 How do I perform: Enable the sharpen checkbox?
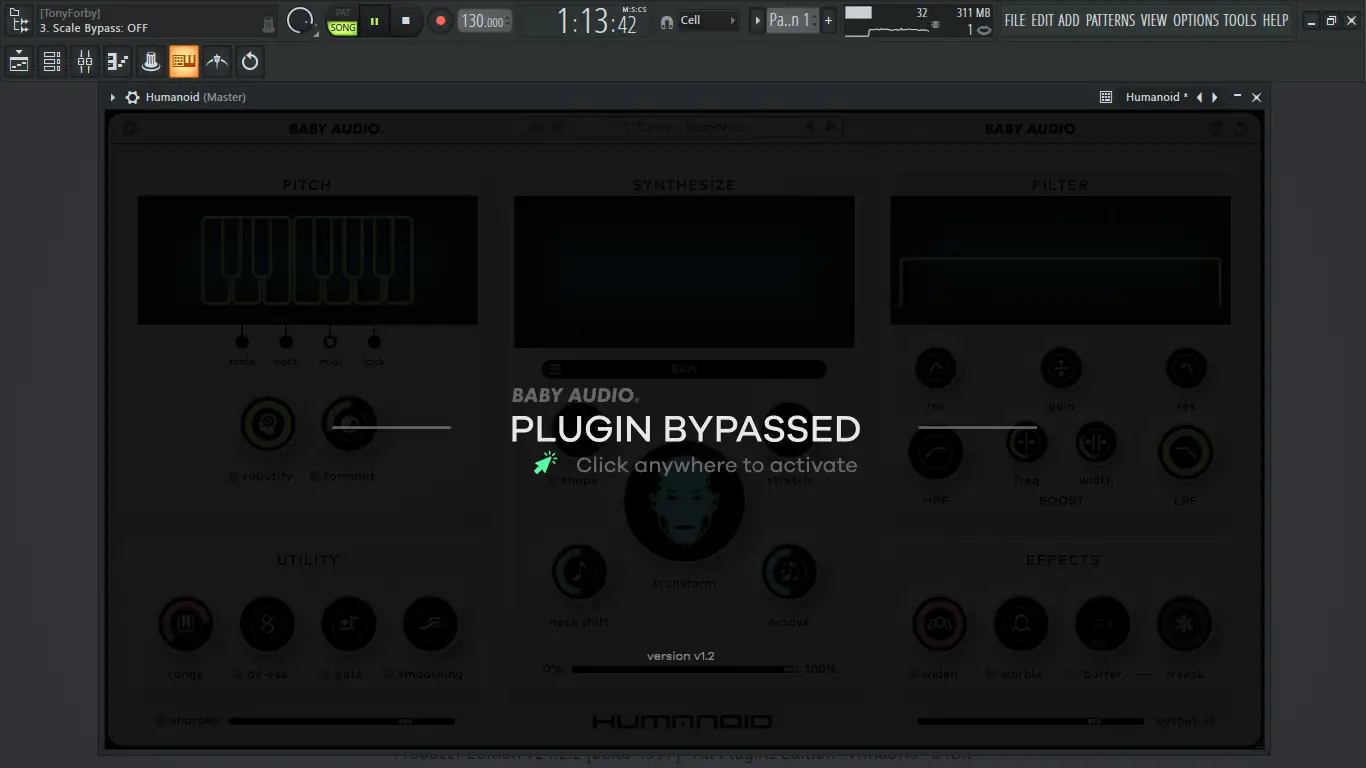click(162, 721)
